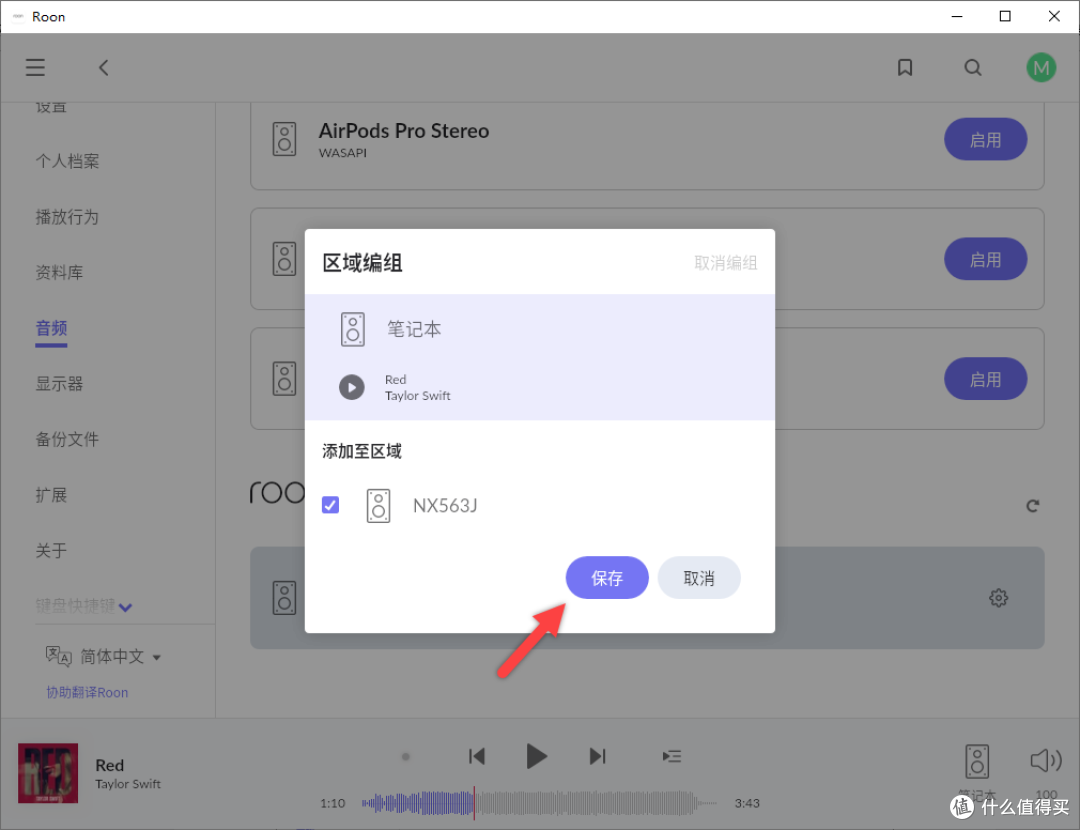
Task: Expand the 键盘快捷键 chevron
Action: click(x=125, y=606)
